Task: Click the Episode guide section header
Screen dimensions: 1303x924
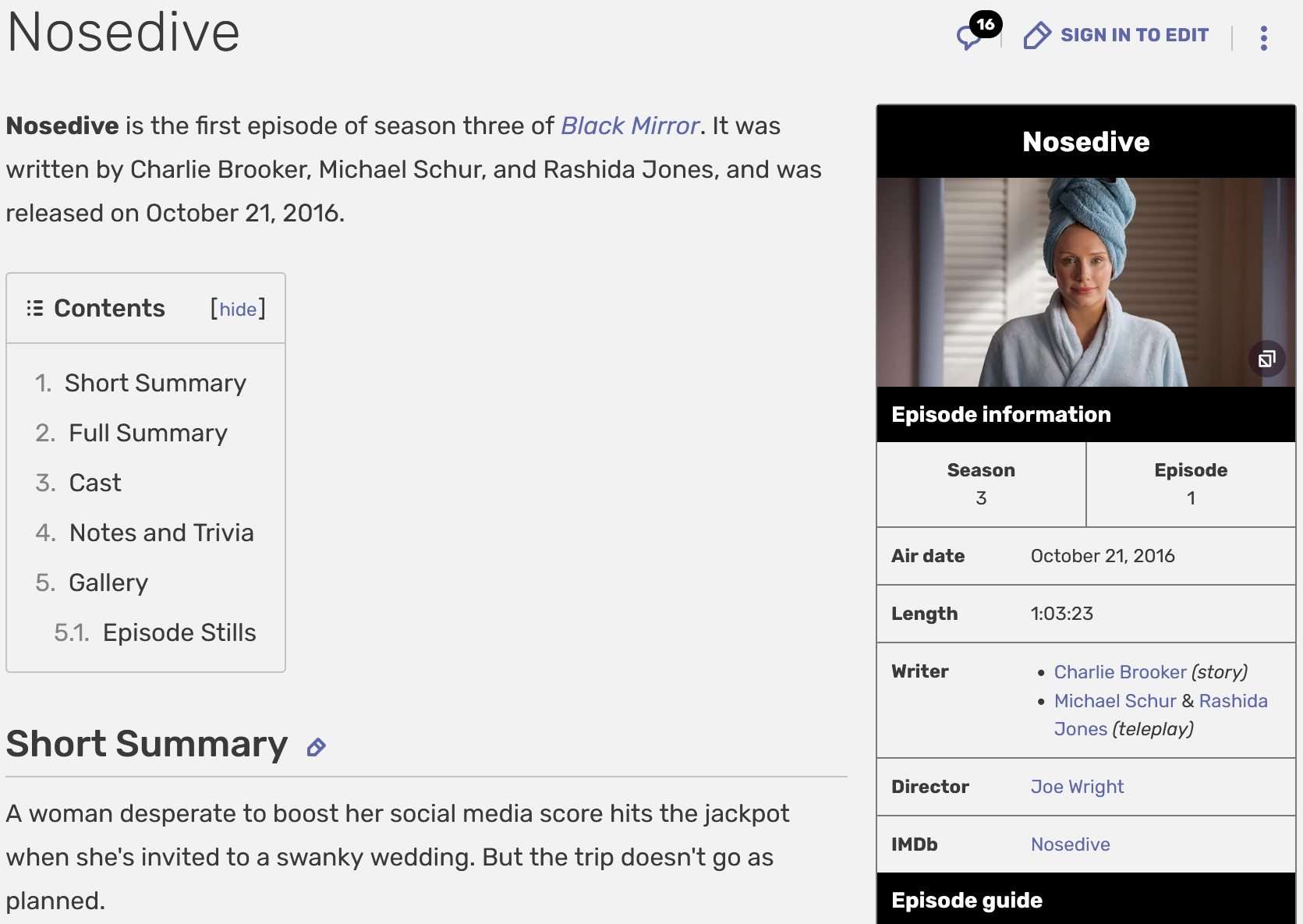Action: pos(1086,899)
